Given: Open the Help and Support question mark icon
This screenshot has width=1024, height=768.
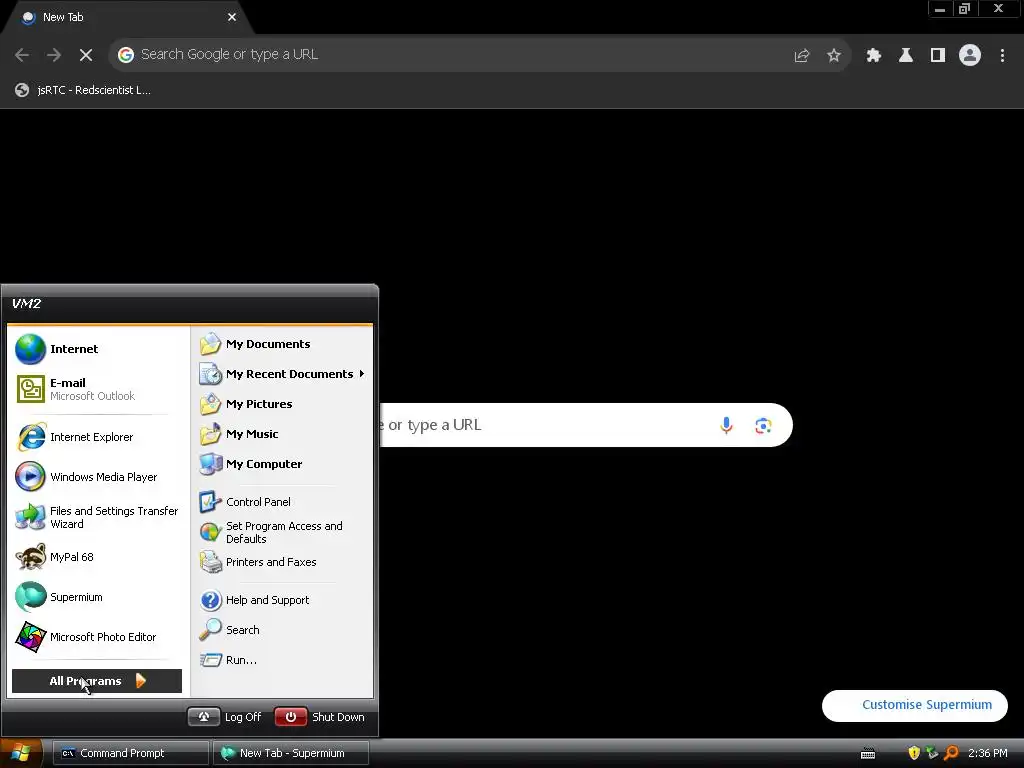Looking at the screenshot, I should (x=210, y=600).
